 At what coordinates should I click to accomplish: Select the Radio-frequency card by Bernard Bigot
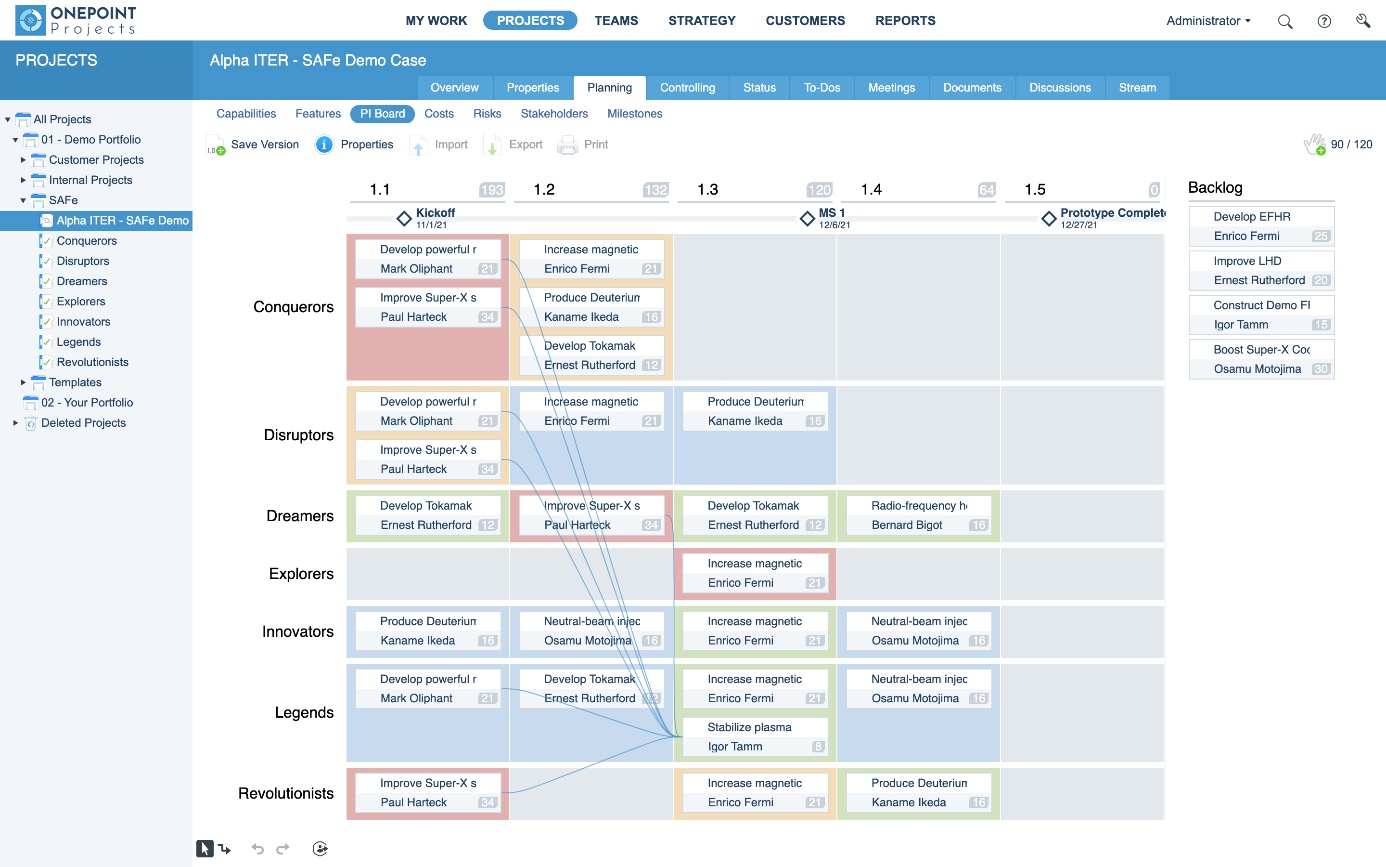(x=918, y=515)
